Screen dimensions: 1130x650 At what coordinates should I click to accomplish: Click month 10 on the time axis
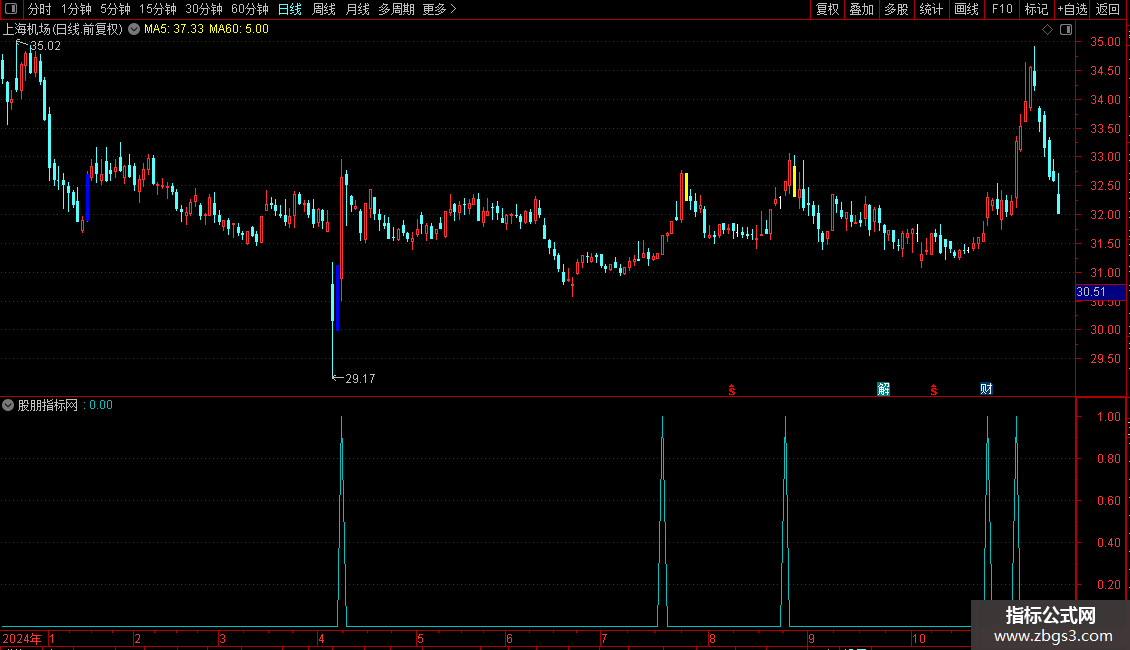point(919,638)
